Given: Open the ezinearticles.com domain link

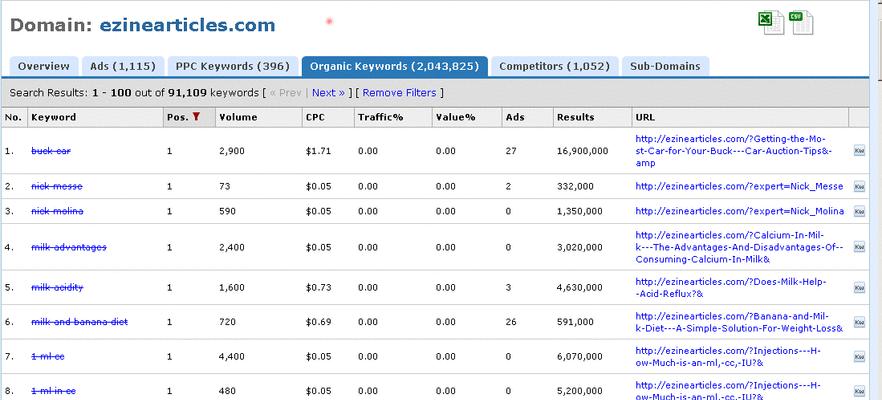Looking at the screenshot, I should click(187, 25).
